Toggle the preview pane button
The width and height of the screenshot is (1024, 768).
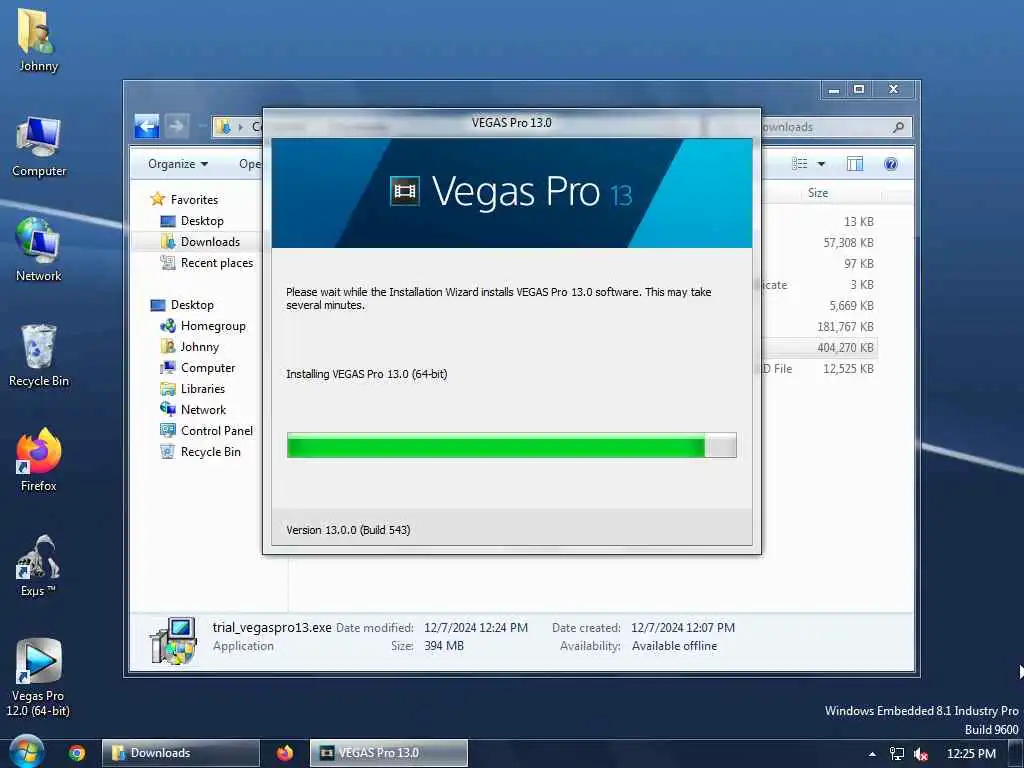click(x=855, y=164)
